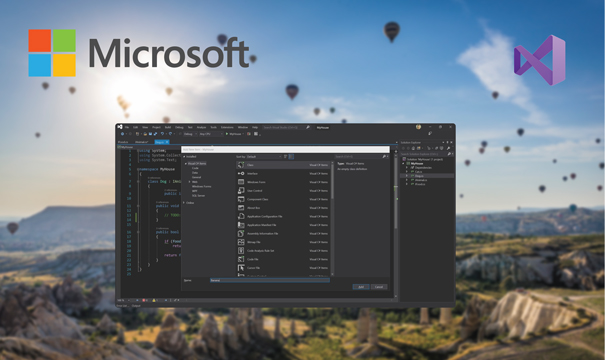Open the Output tab at bottom
Image resolution: width=605 pixels, height=360 pixels.
pyautogui.click(x=136, y=306)
